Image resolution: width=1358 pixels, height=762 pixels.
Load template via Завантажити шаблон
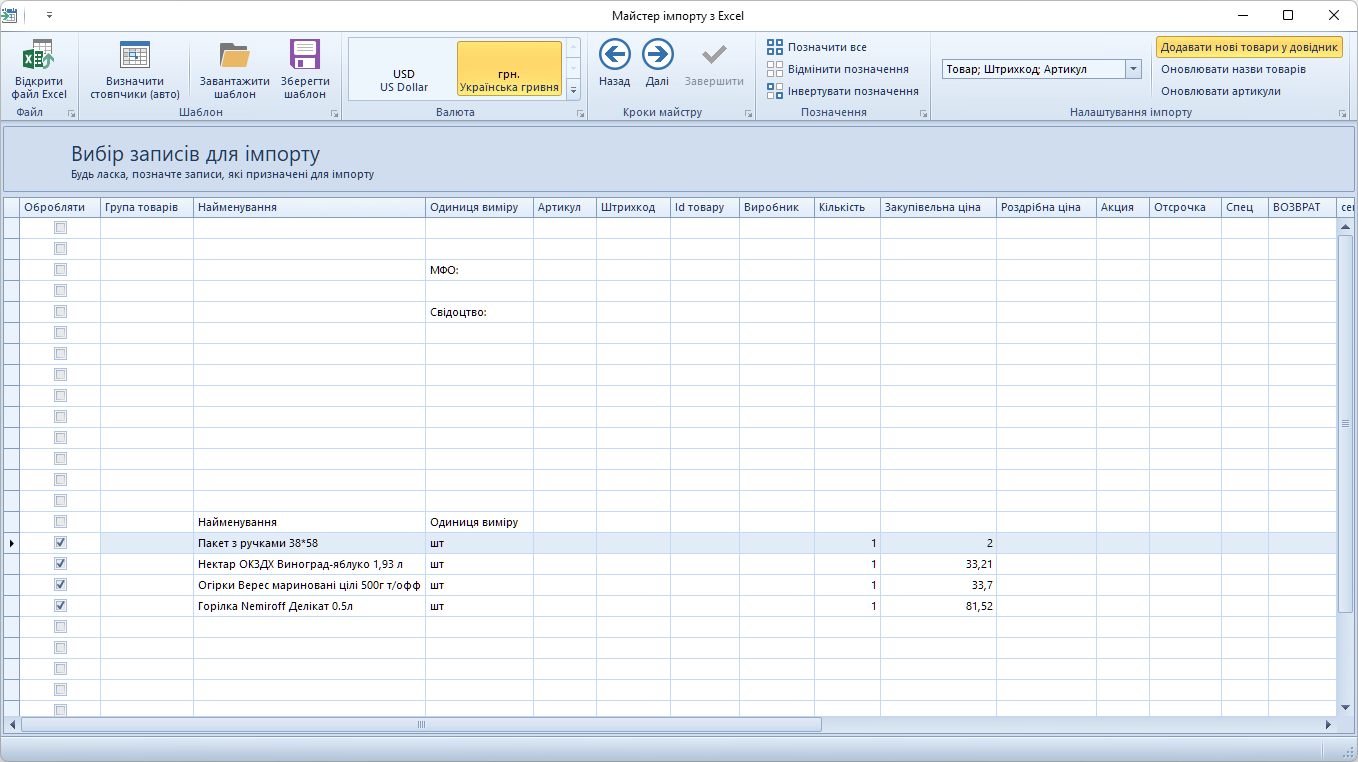(x=235, y=69)
